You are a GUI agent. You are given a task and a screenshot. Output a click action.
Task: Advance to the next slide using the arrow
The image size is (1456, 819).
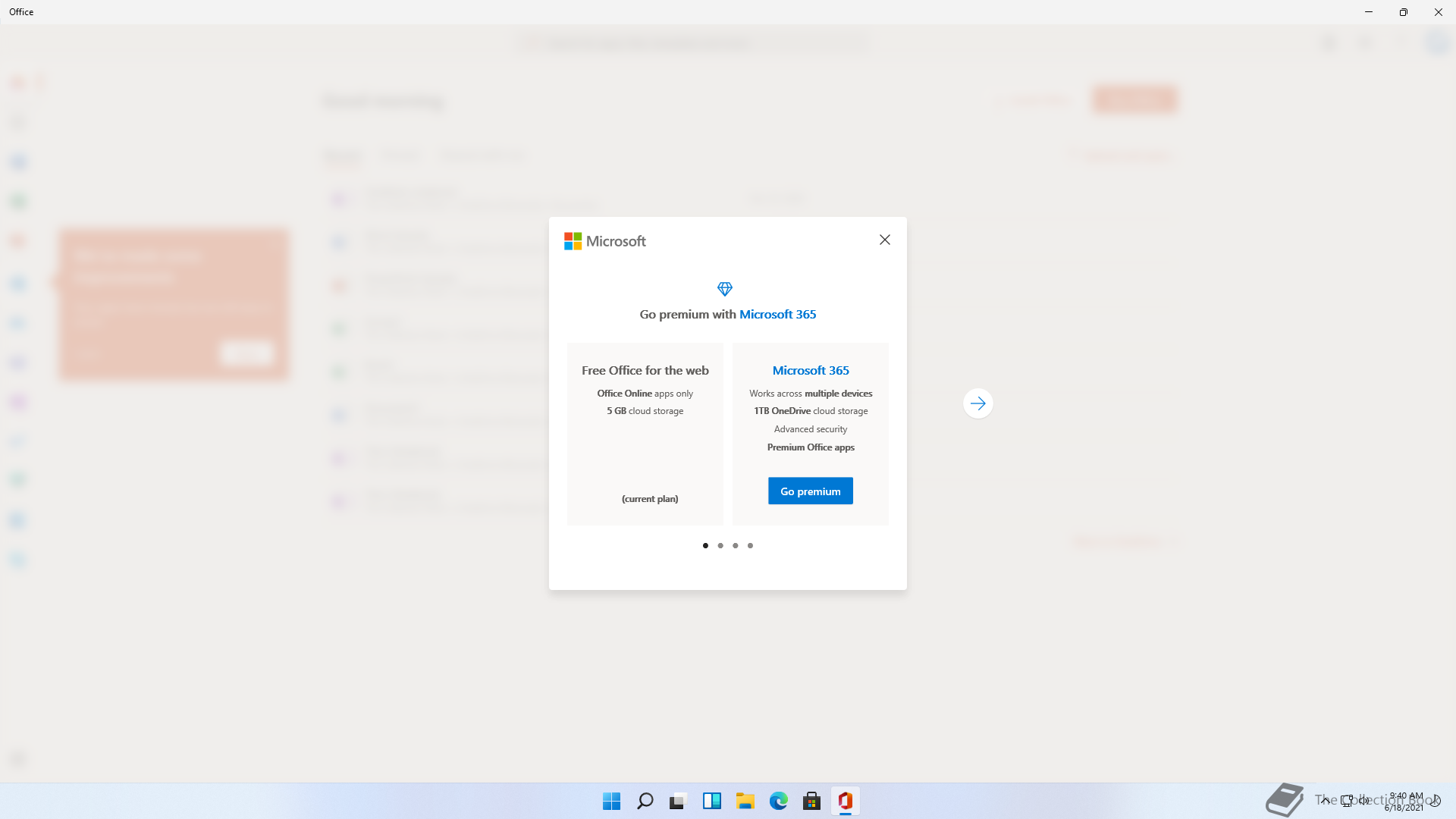[x=978, y=403]
